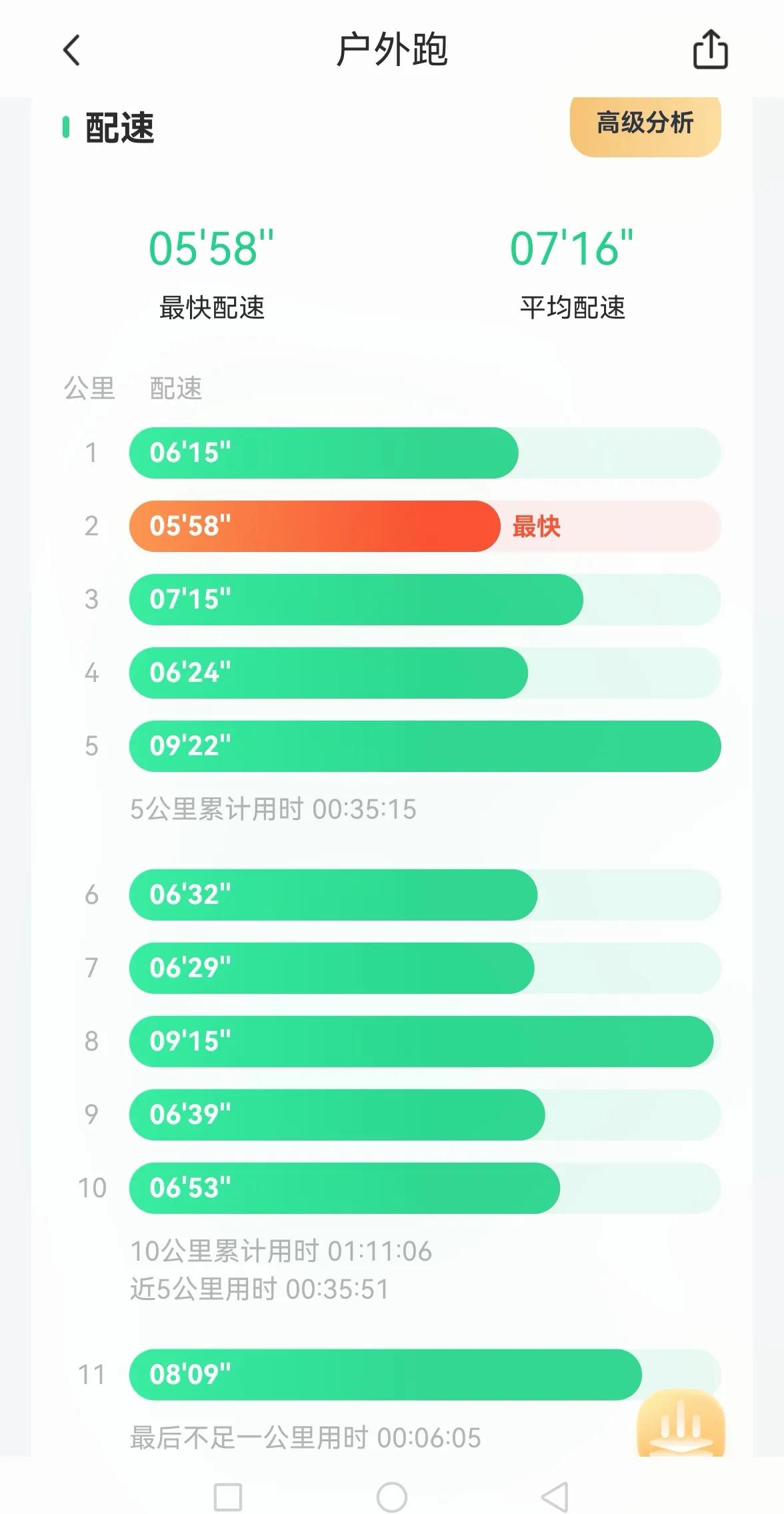Tap the 5公里累计用时 00:35:15 text
Screen dimensions: 784x1514
(x=273, y=809)
